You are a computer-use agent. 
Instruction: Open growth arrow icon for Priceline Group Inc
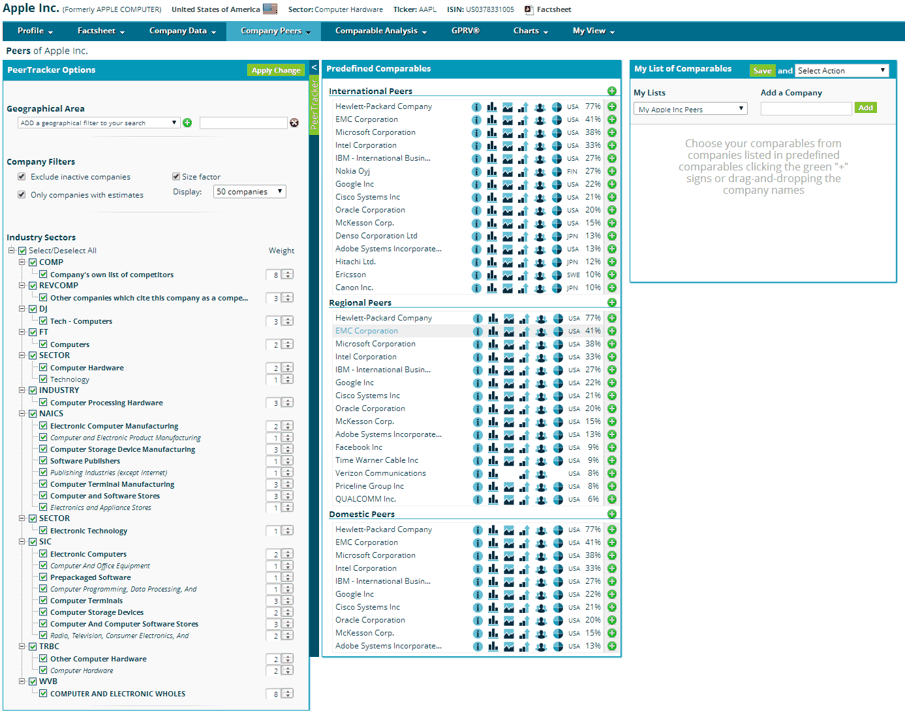point(524,487)
